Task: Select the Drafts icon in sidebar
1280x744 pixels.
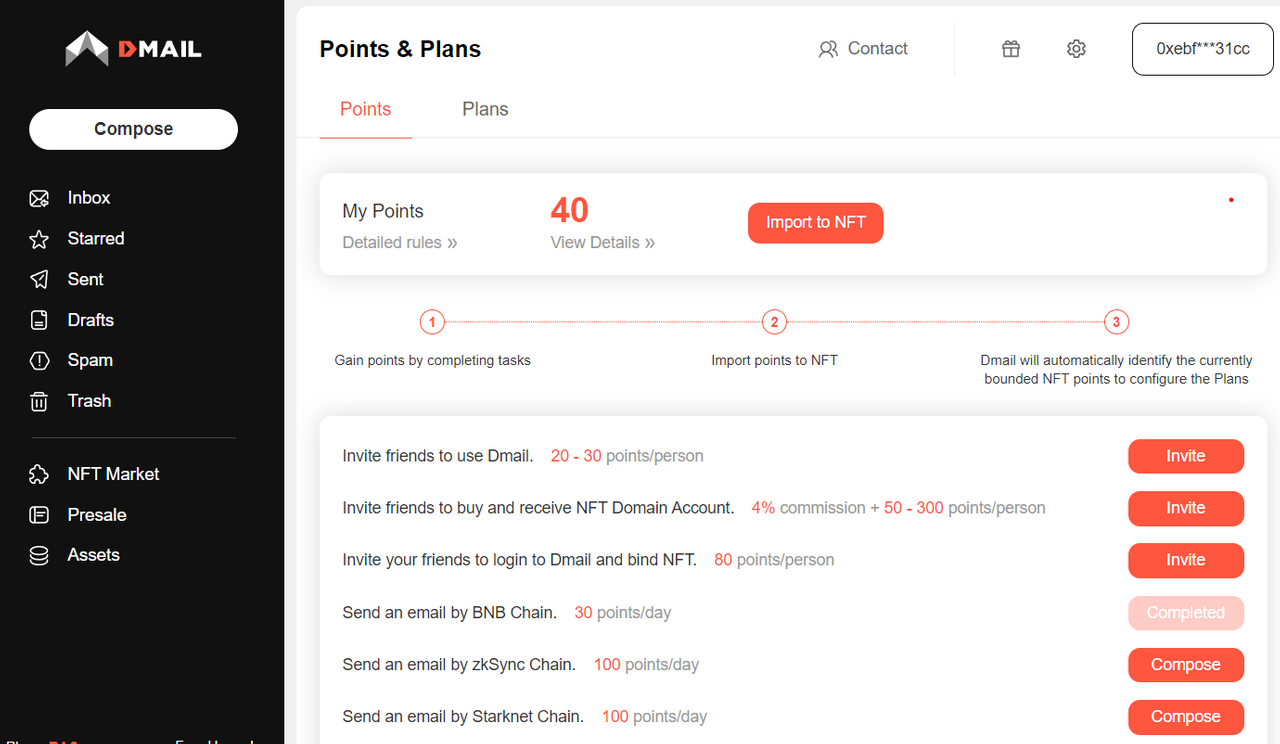Action: coord(39,320)
